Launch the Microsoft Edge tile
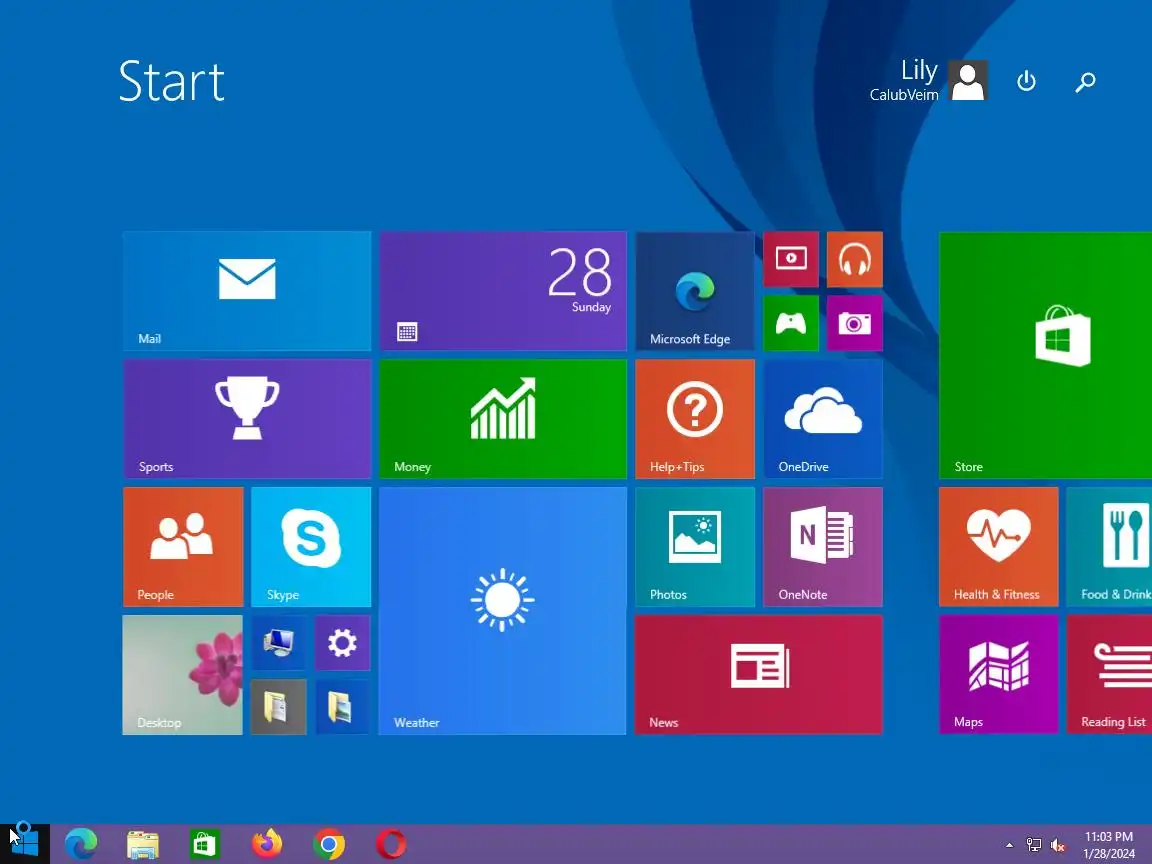Image resolution: width=1152 pixels, height=864 pixels. [x=695, y=291]
